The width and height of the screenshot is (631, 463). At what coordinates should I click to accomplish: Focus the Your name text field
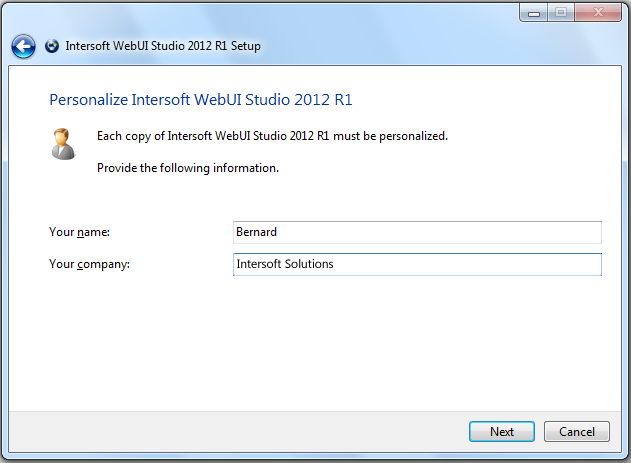pos(416,232)
